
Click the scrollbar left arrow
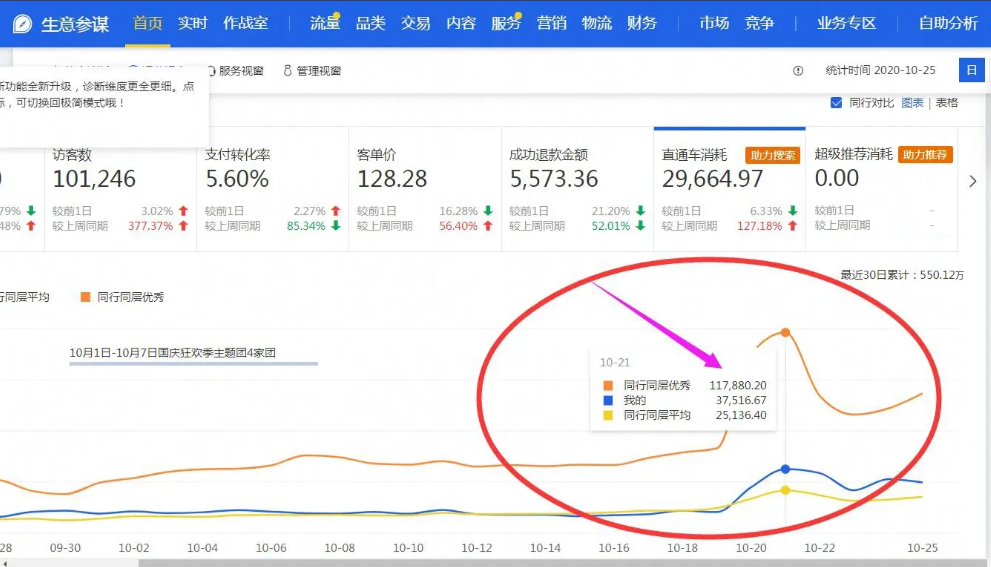pyautogui.click(x=5, y=563)
